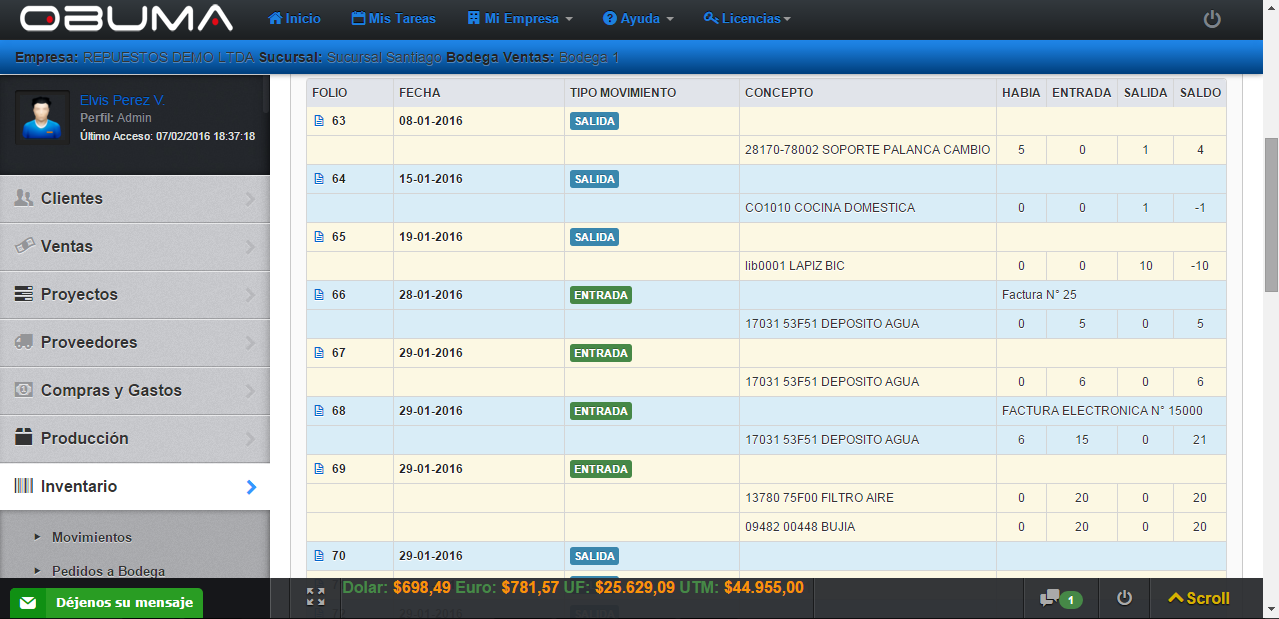This screenshot has width=1279, height=619.
Task: Click the document icon beside folio 63
Action: 319,121
